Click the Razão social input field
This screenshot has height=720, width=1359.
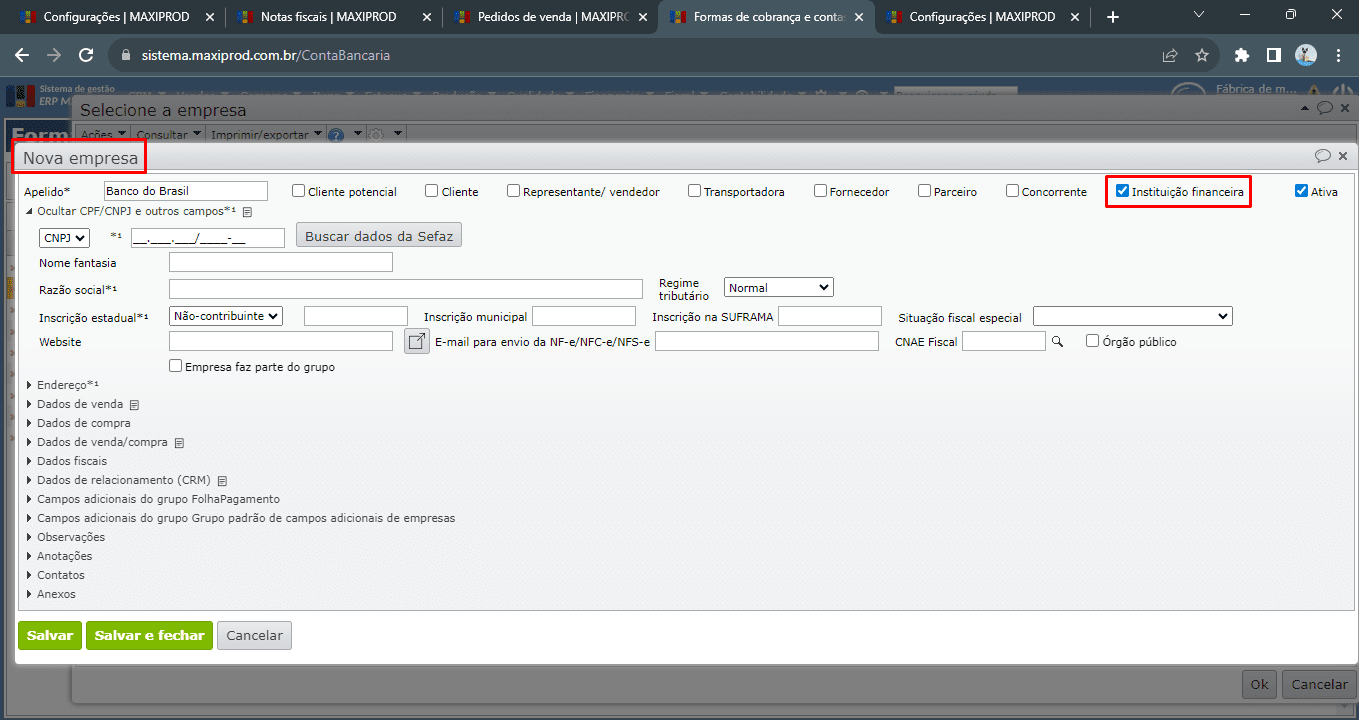[x=405, y=289]
